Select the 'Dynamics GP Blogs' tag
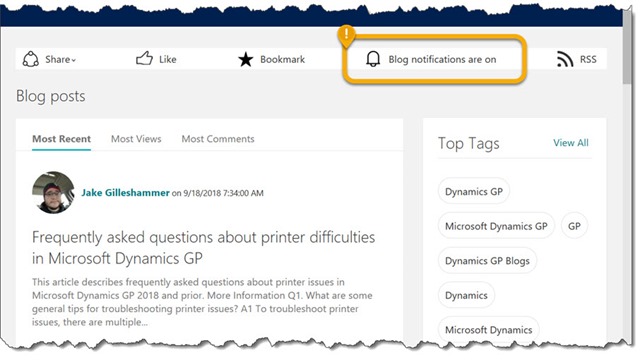The image size is (640, 360). click(487, 261)
